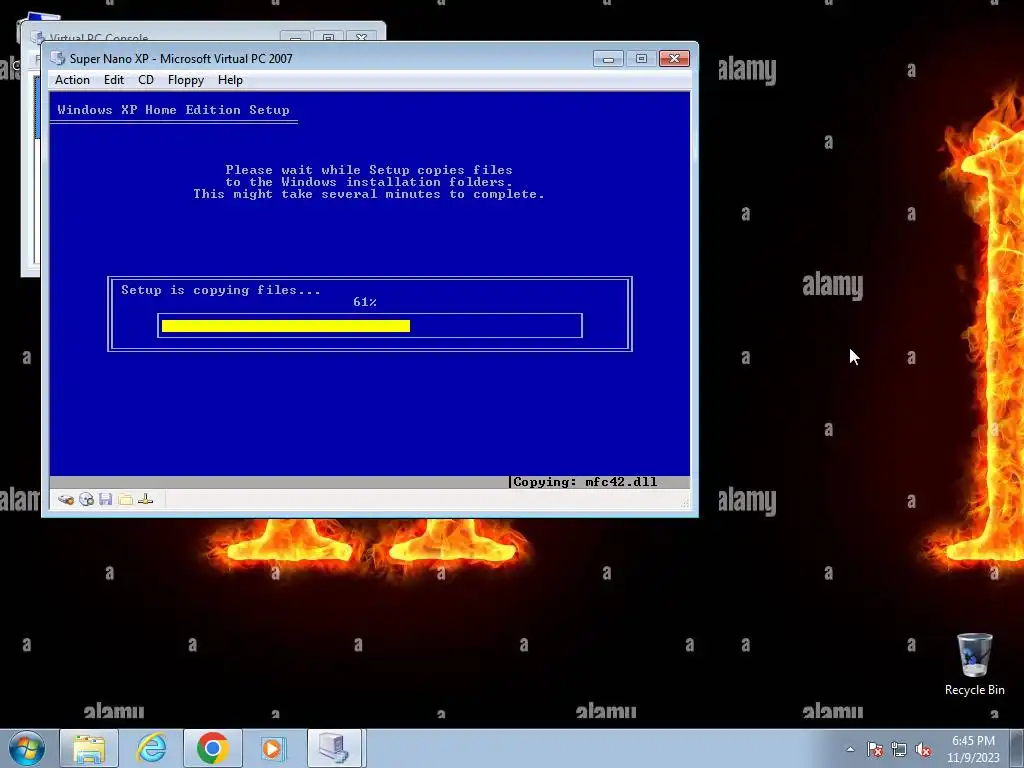1024x768 pixels.
Task: Click 'Windows XP Home Edition Setup' heading
Action: pos(173,110)
